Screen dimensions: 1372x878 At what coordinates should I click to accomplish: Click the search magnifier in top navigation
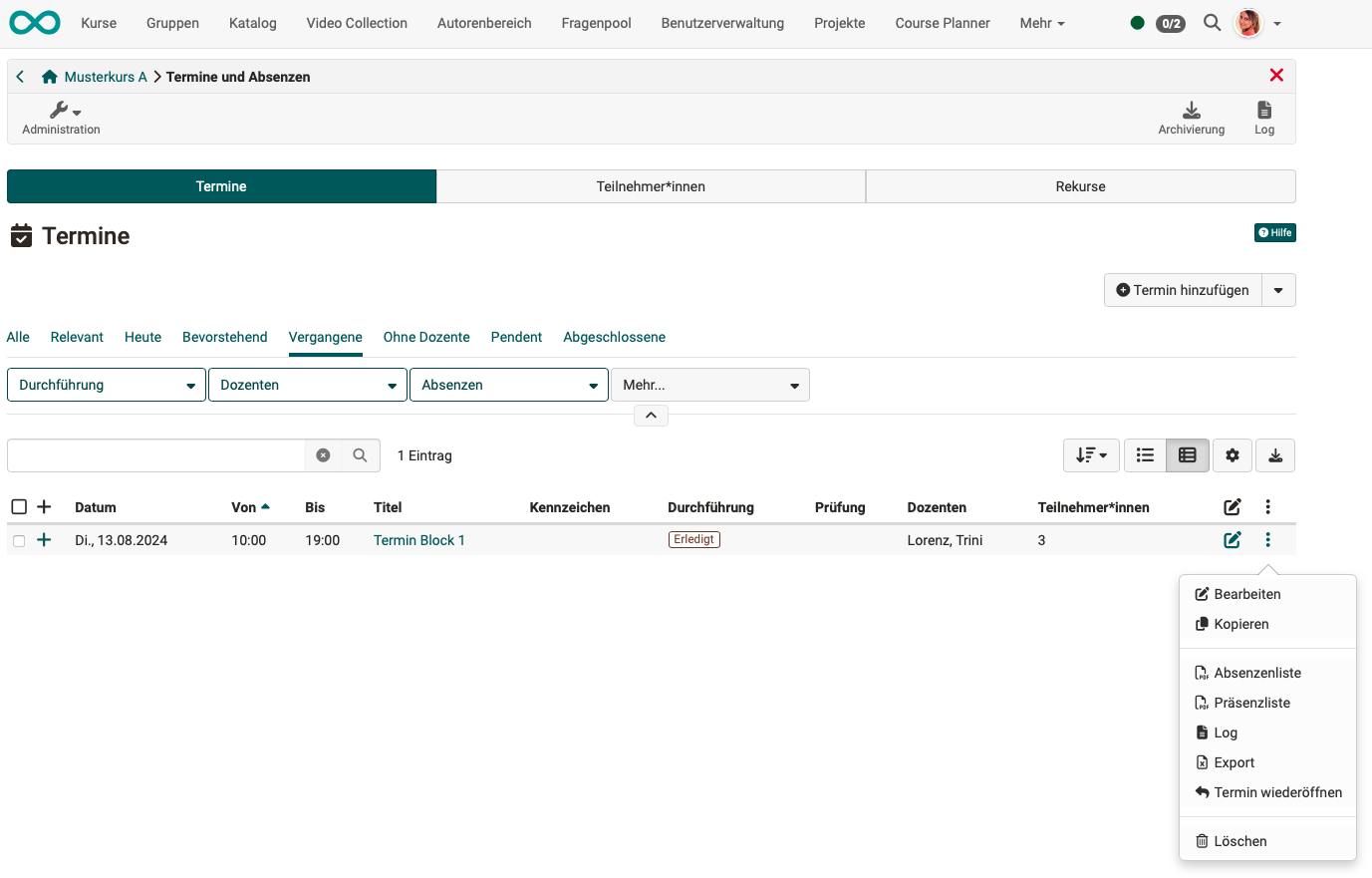point(1212,23)
